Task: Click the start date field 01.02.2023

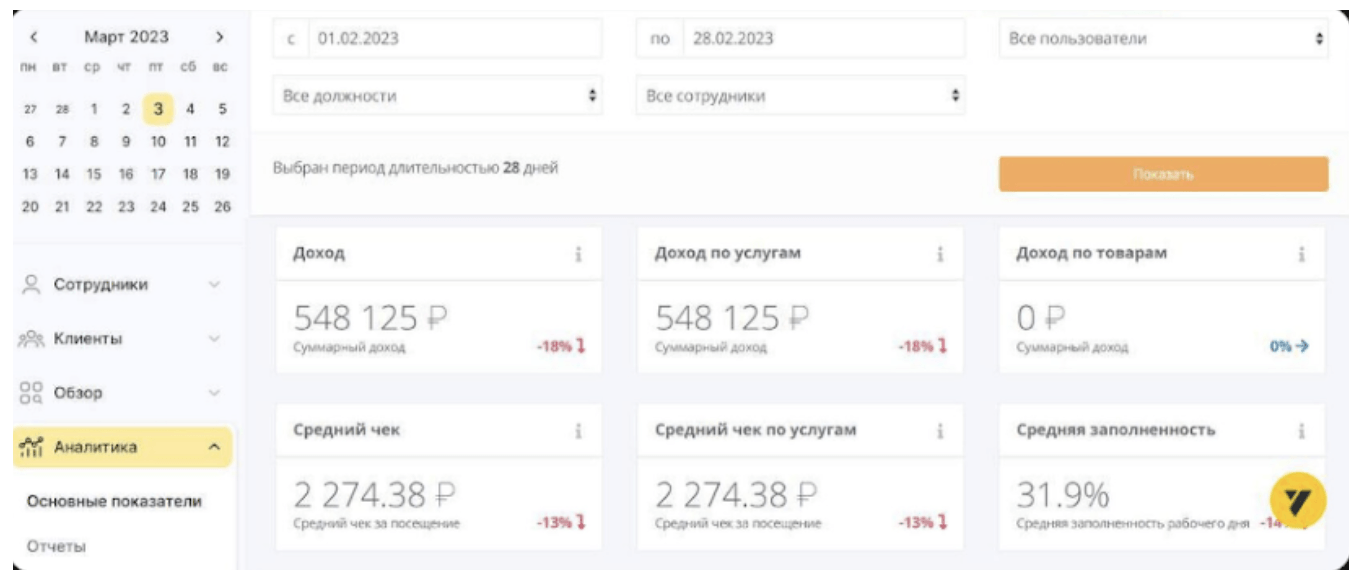Action: tap(453, 39)
